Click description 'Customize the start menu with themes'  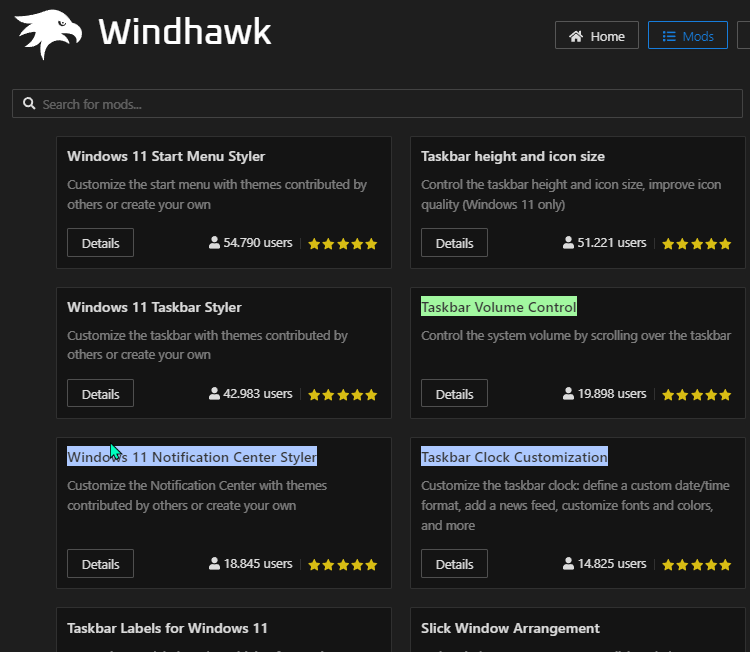(x=217, y=194)
